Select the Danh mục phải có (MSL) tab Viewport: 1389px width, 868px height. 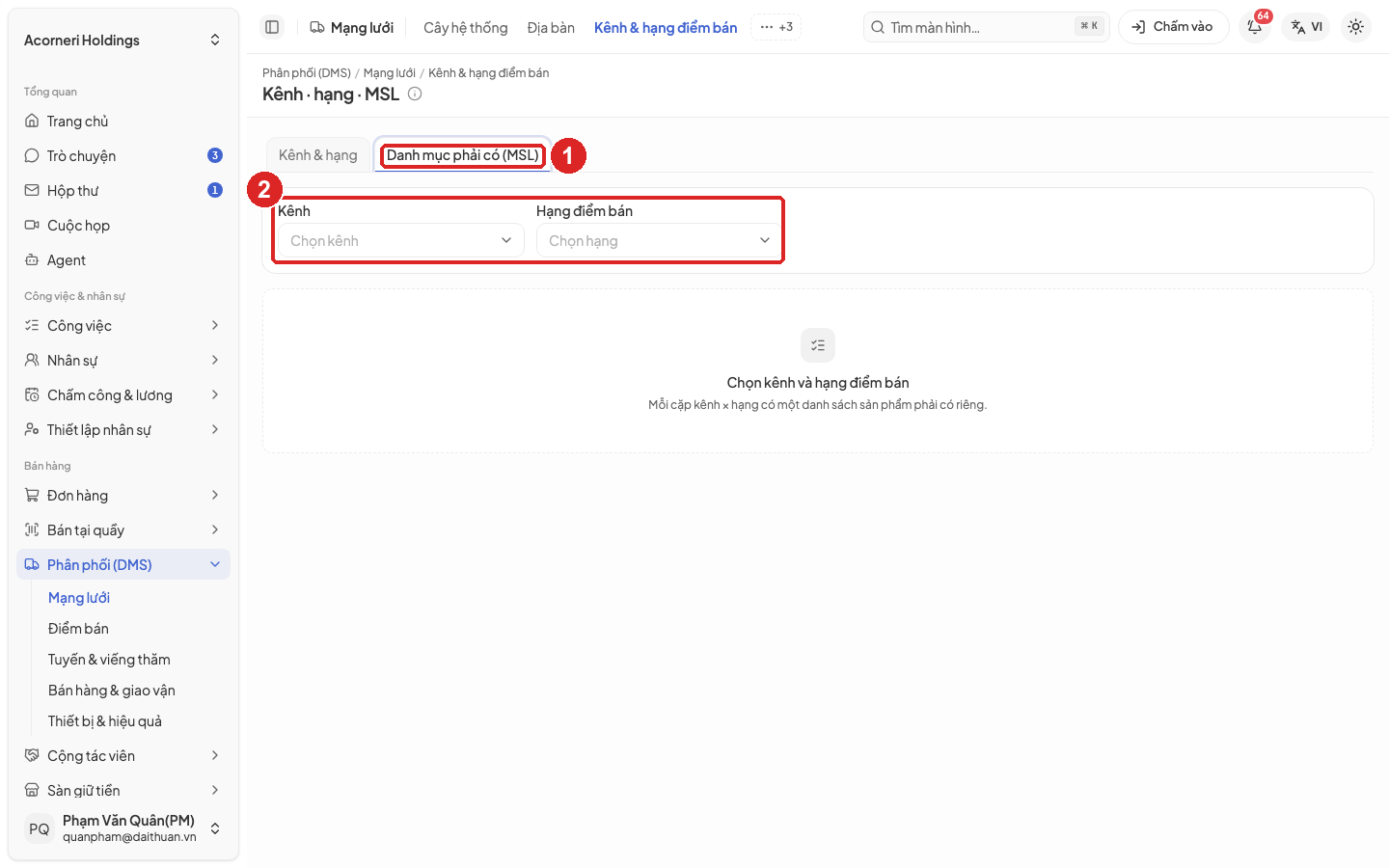[x=463, y=155]
